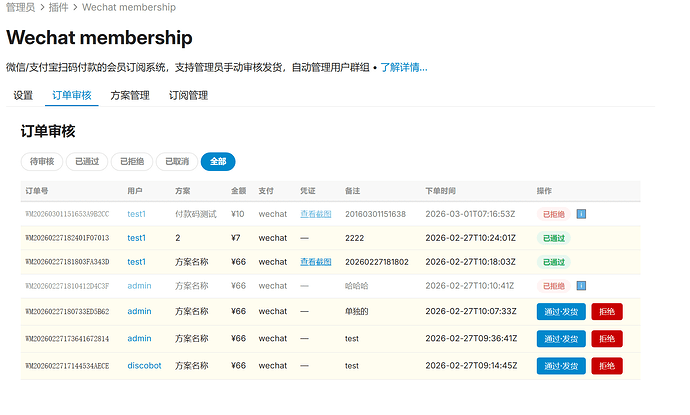Select the 待审核 filter pill

[43, 161]
